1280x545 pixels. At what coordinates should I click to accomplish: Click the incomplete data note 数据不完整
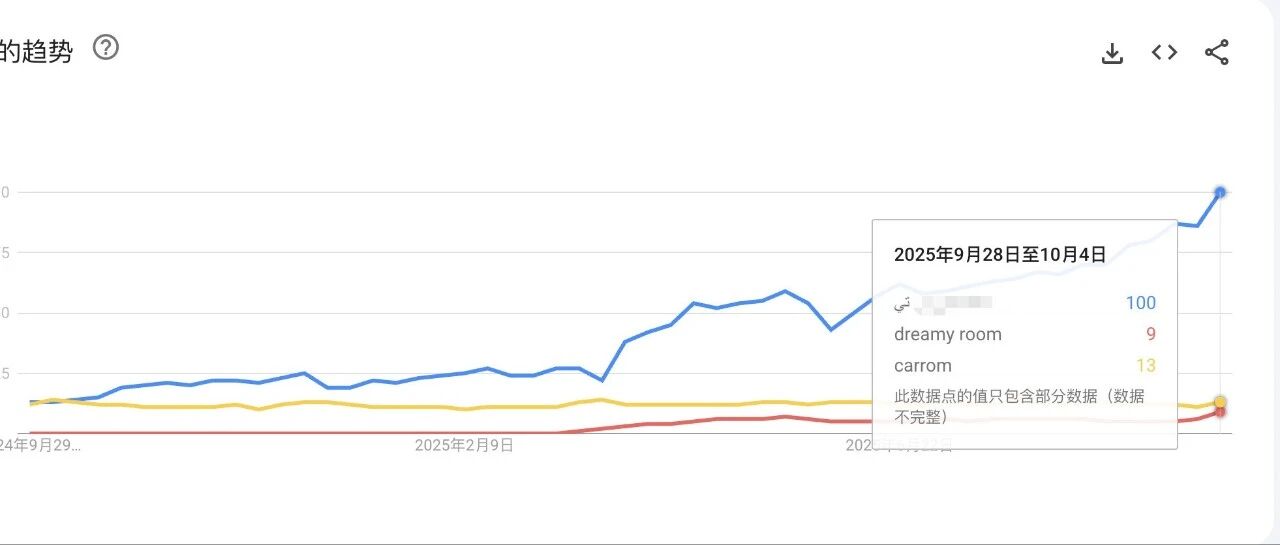1019,406
